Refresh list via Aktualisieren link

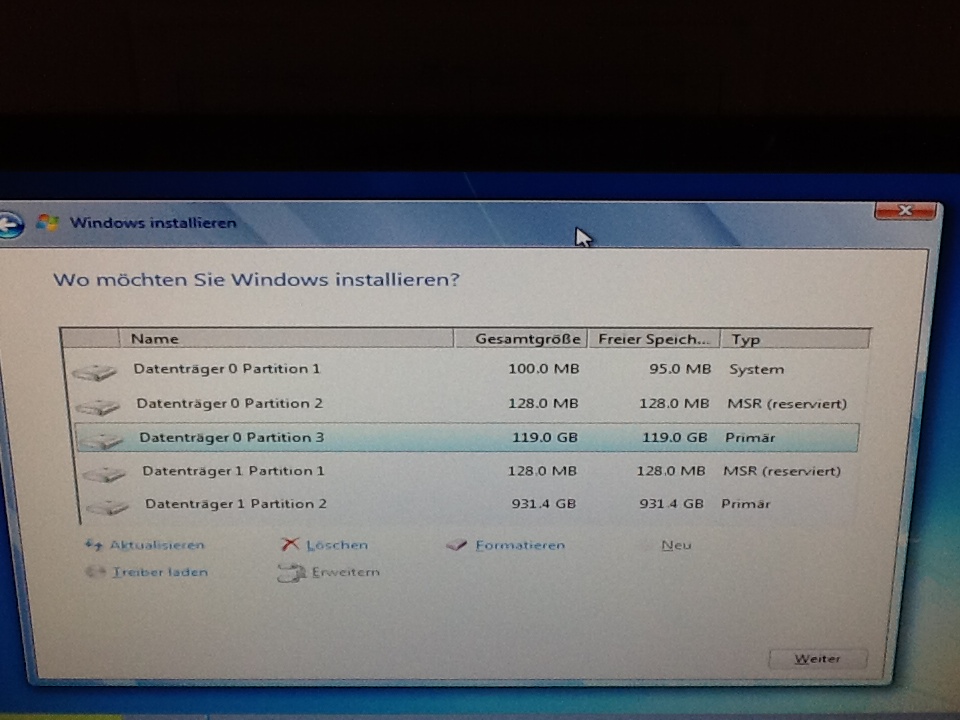(x=157, y=545)
